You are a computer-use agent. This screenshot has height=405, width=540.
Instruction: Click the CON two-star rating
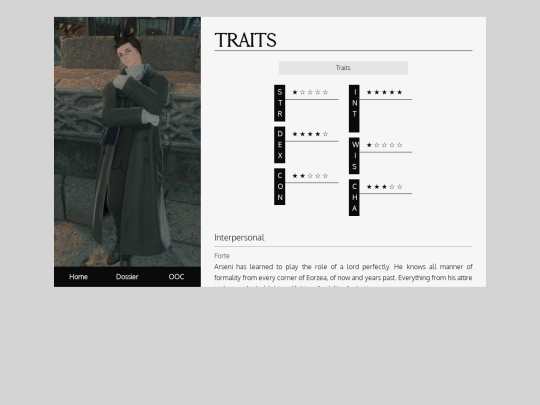(310, 176)
